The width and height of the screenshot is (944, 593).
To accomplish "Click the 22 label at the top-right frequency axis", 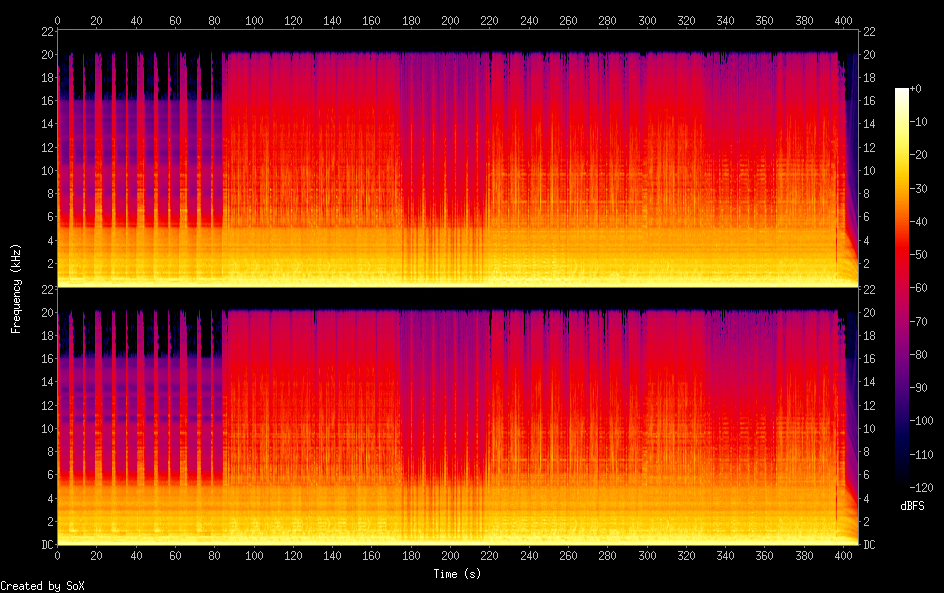I will (x=868, y=32).
